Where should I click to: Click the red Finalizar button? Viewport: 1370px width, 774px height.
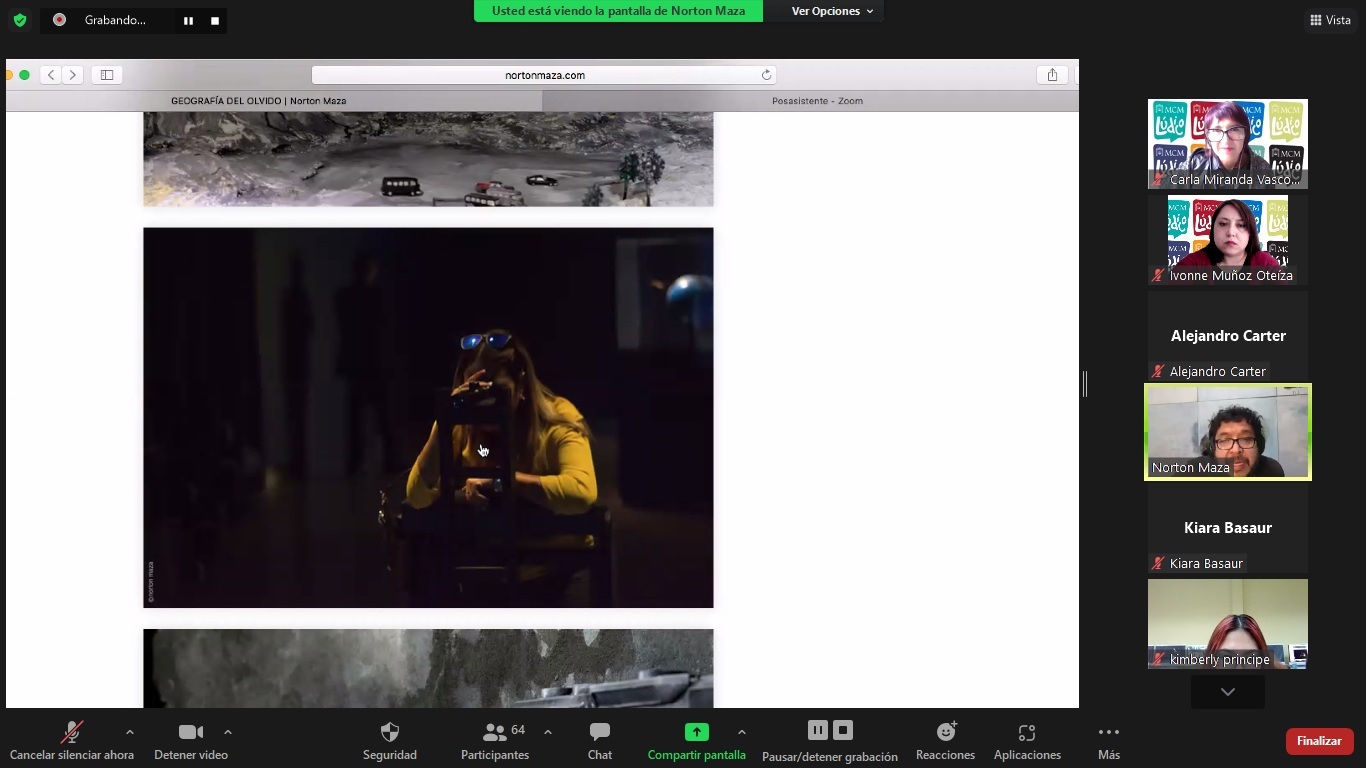click(1319, 741)
